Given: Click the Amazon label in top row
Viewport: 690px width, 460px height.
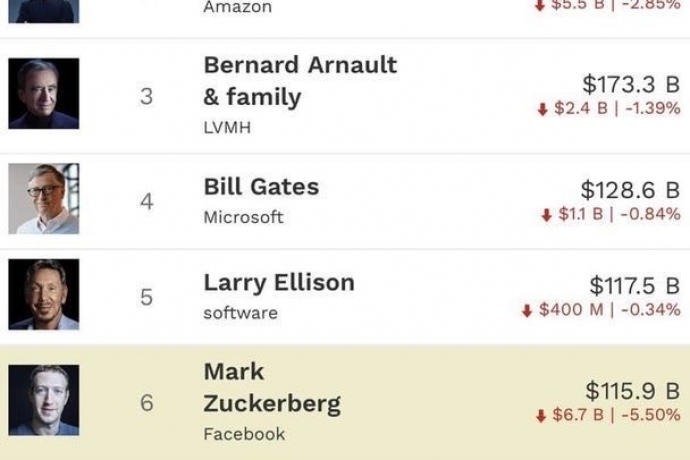Looking at the screenshot, I should click(x=237, y=7).
